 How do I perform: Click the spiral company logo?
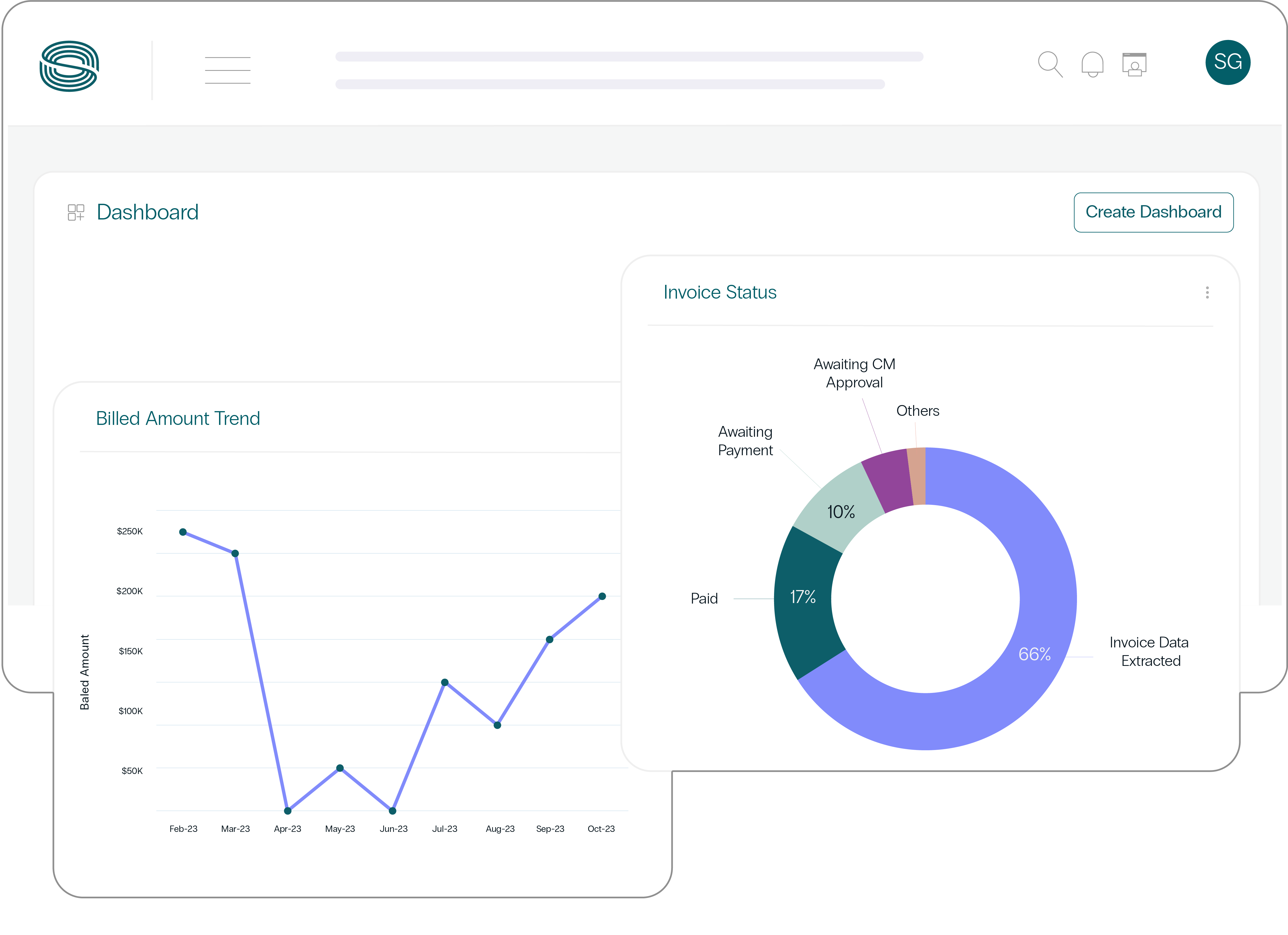69,66
